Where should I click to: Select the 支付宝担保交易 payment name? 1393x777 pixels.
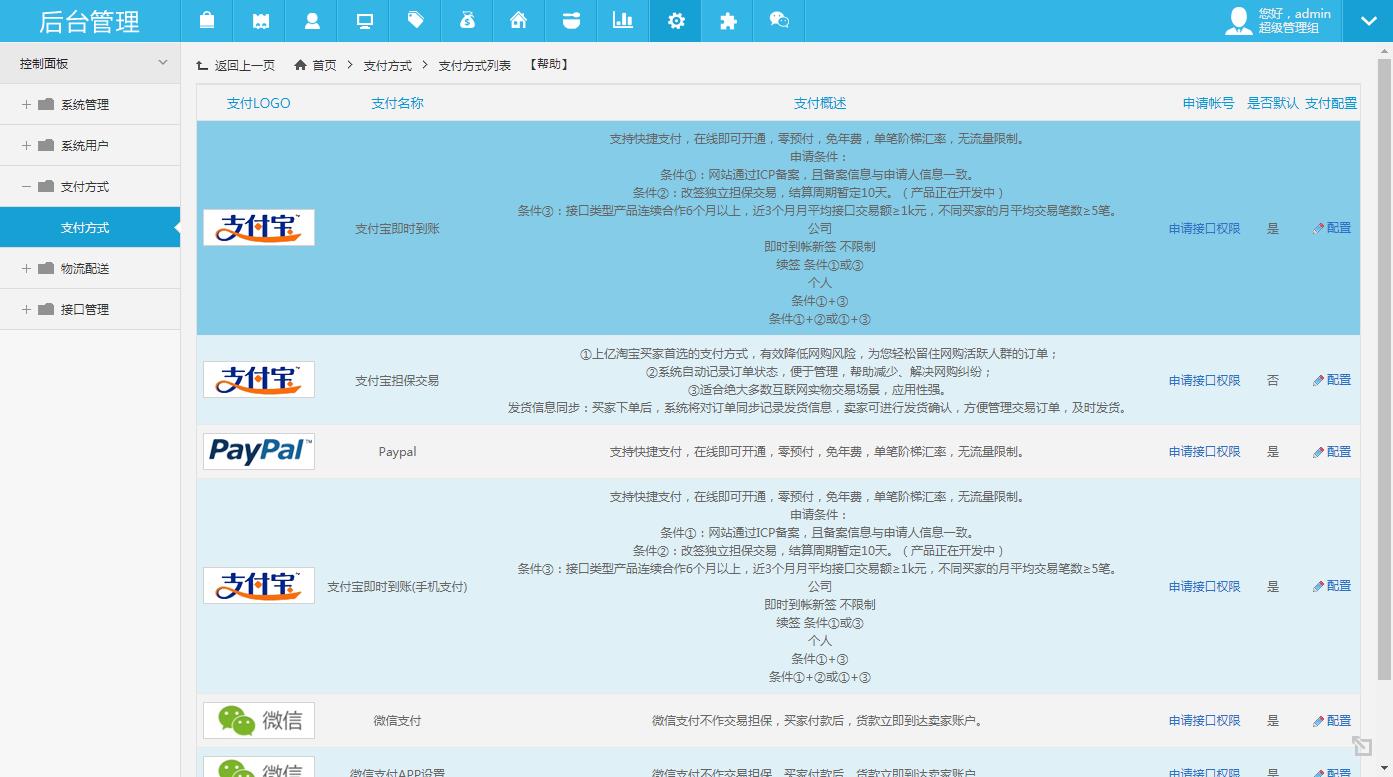click(x=397, y=381)
